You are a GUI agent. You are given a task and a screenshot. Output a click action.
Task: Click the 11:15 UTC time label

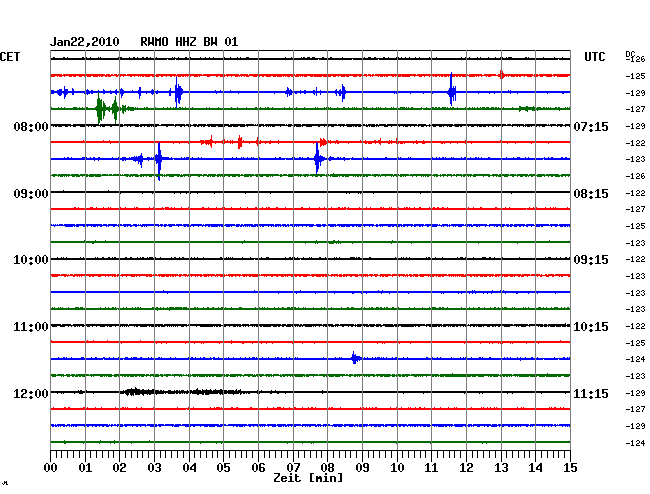point(591,393)
